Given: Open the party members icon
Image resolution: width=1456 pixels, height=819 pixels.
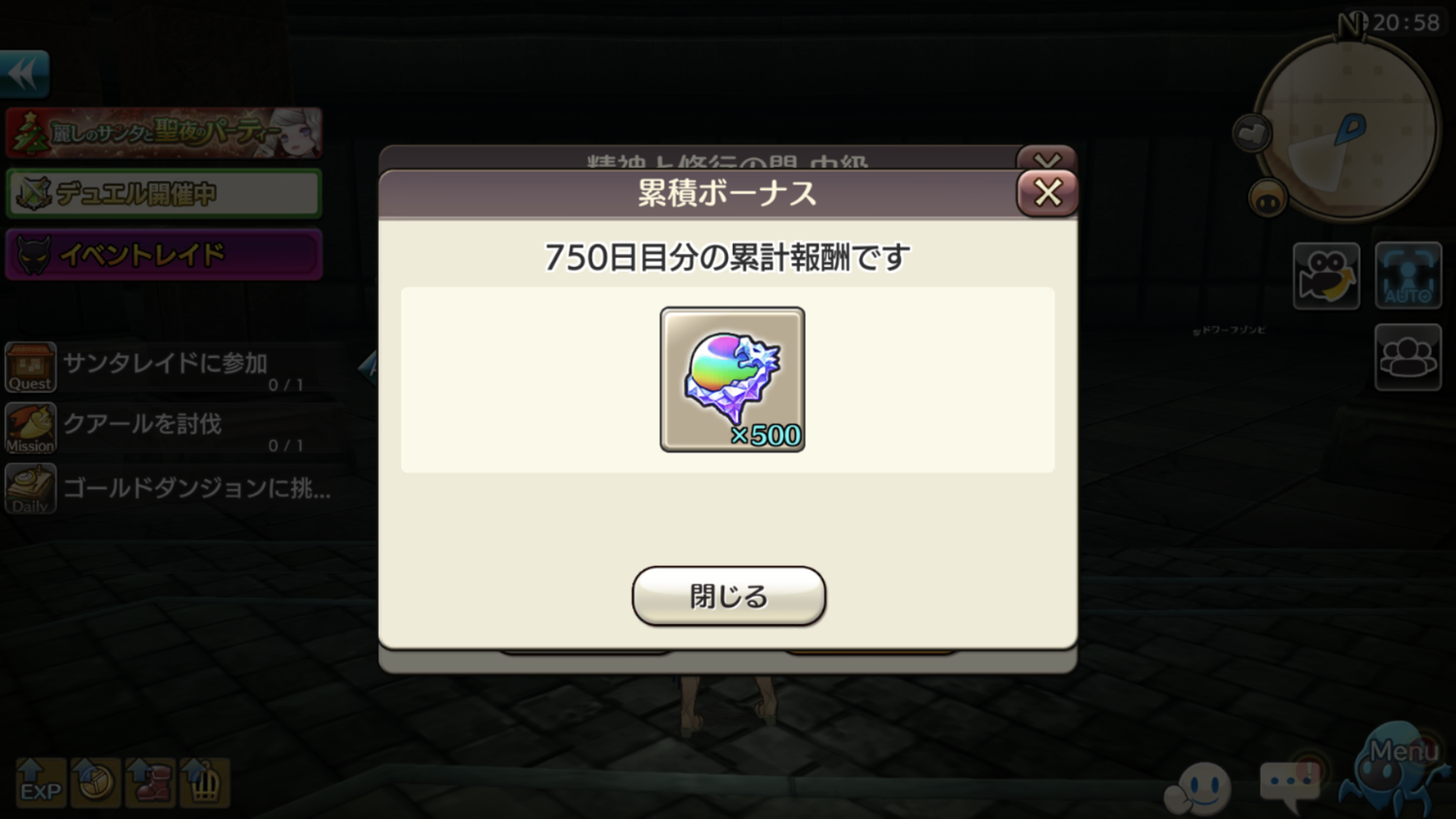Looking at the screenshot, I should coord(1408,357).
